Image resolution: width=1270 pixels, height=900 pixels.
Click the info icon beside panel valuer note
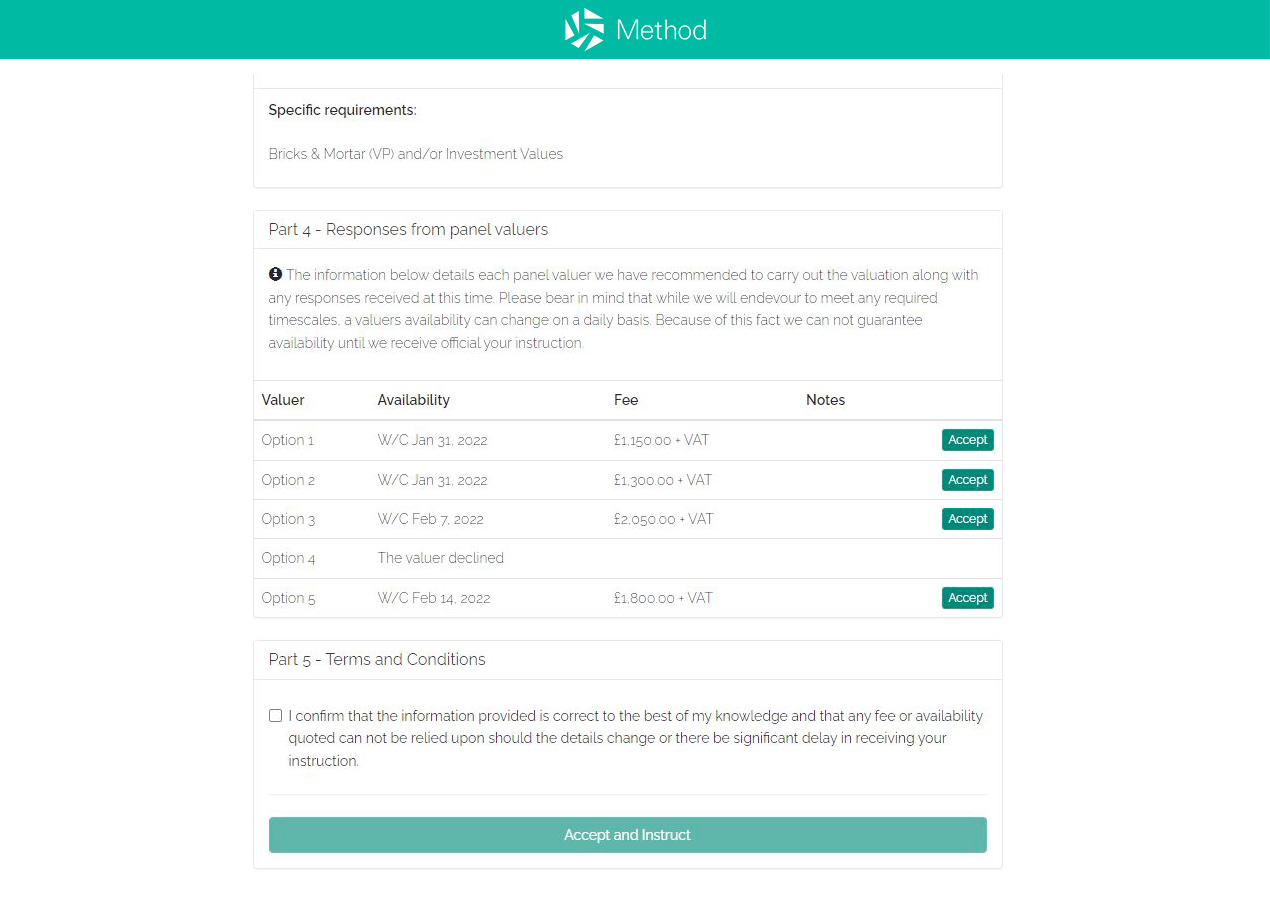(275, 274)
